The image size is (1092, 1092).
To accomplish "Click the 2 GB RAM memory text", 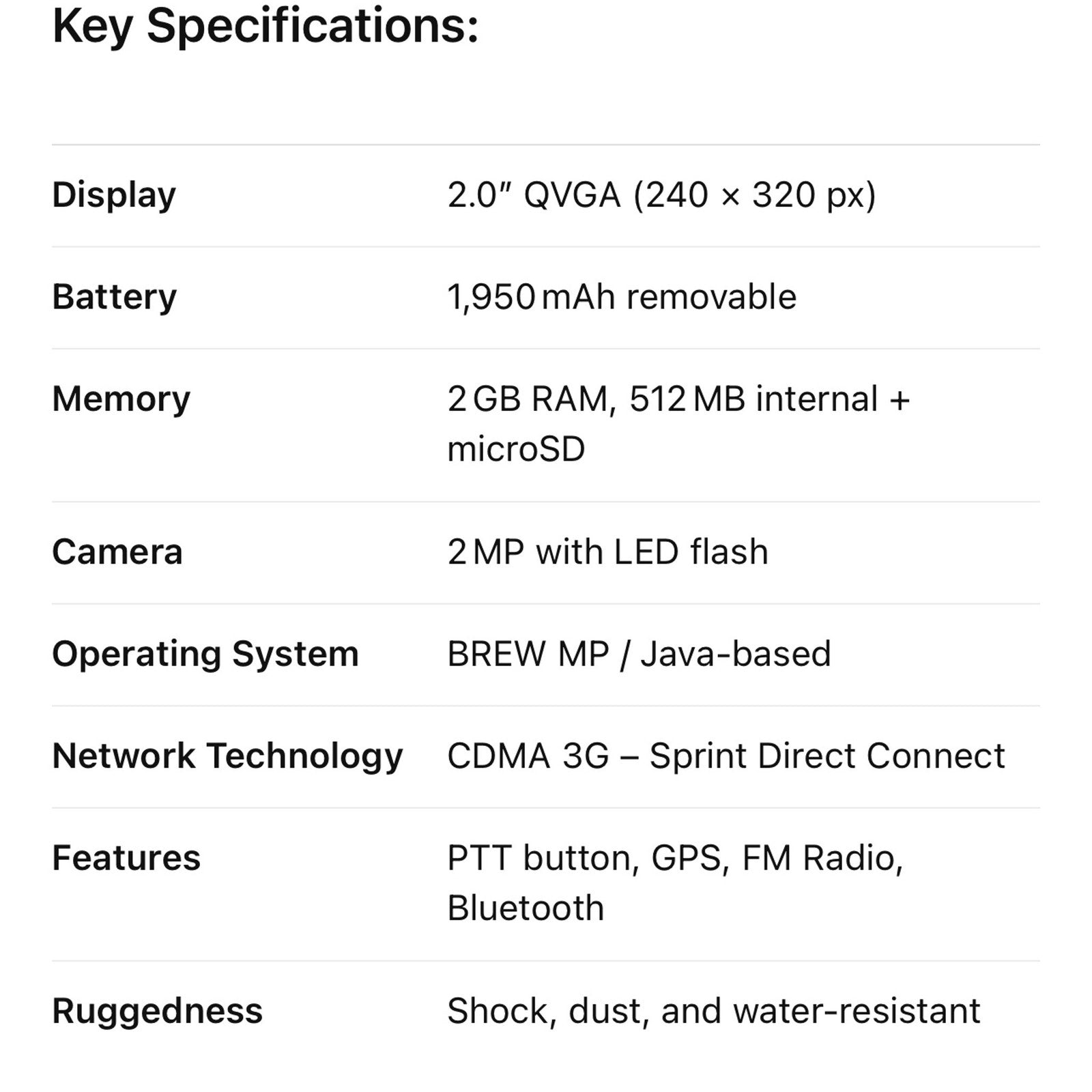I will pos(531,399).
